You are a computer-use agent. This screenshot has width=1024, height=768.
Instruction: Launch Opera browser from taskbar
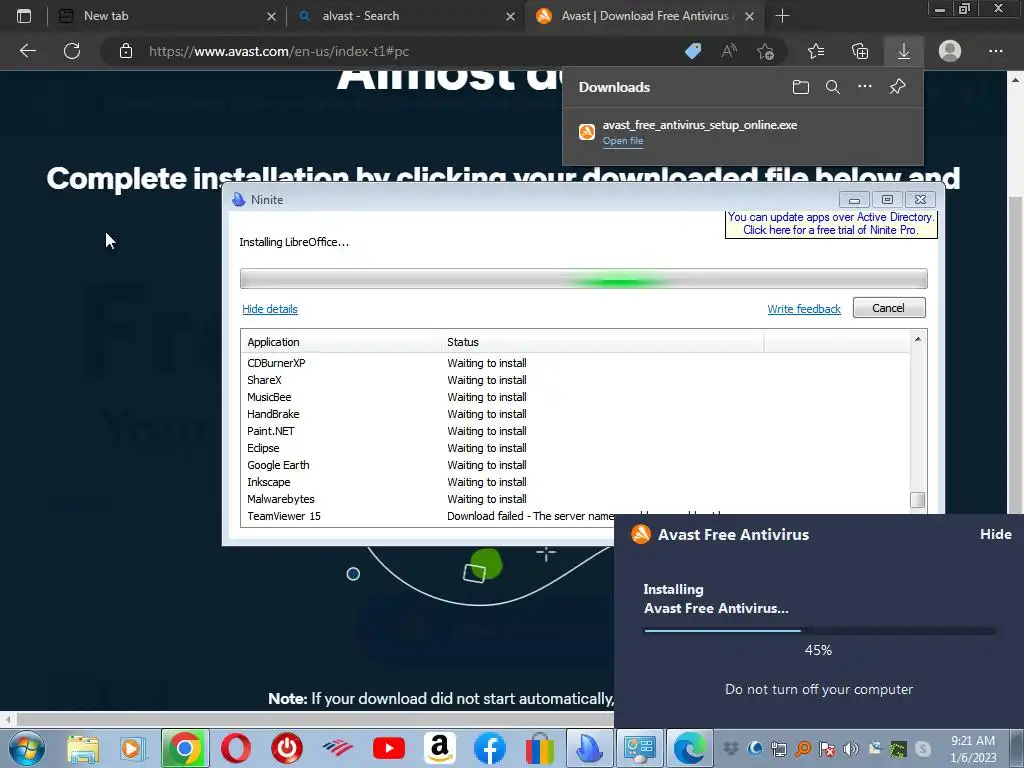[236, 748]
